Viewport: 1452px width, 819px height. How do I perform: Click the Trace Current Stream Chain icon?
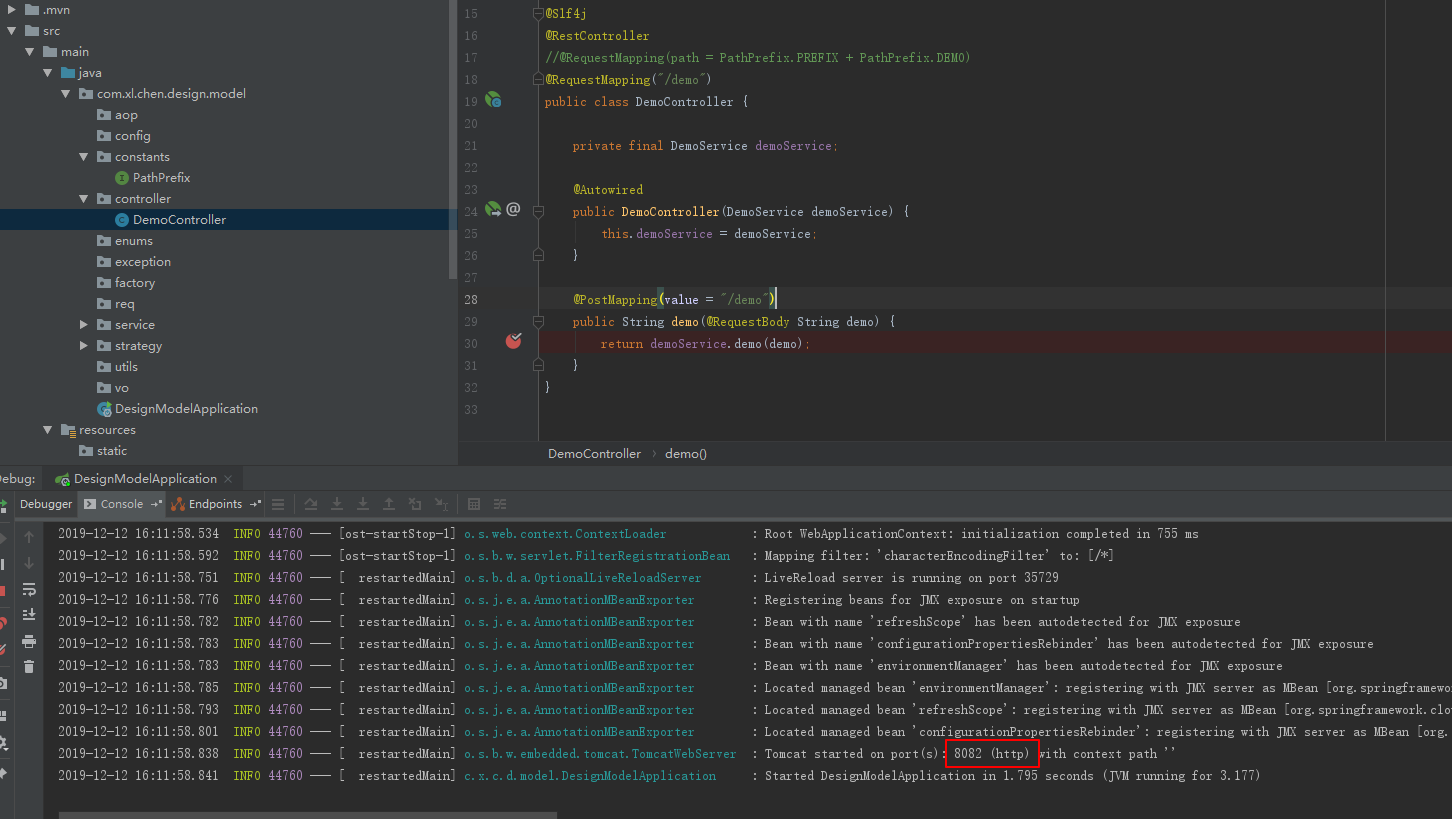(x=500, y=504)
